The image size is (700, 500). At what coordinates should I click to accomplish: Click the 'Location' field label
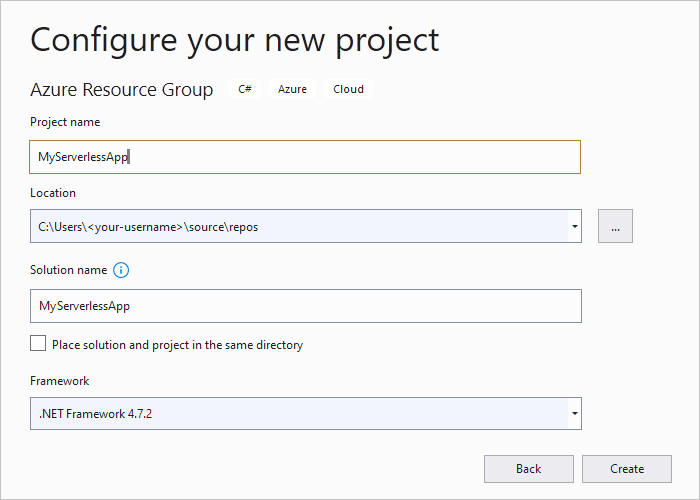pos(53,193)
